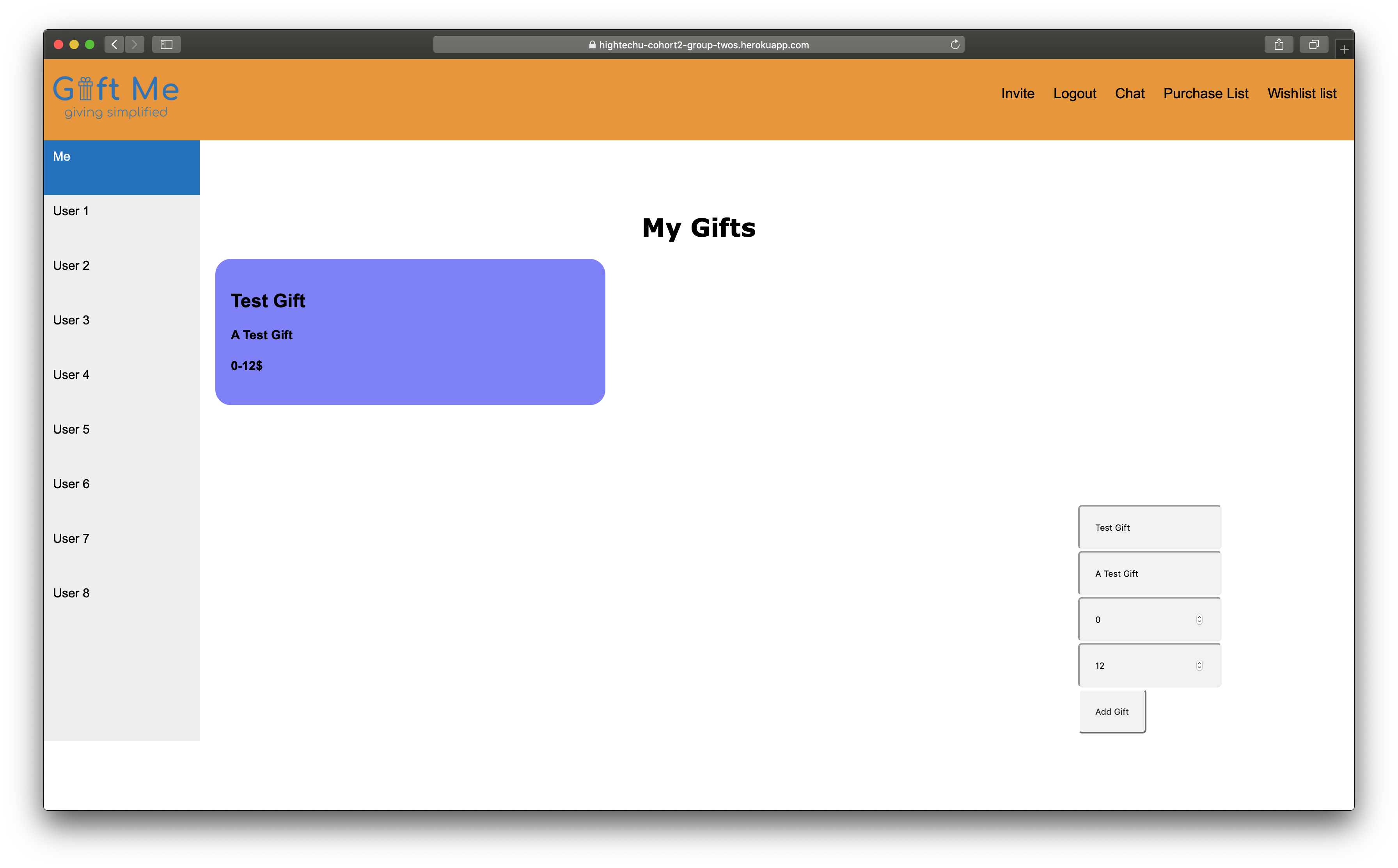1398x868 pixels.
Task: Select the Chat navigation item
Action: click(1129, 93)
